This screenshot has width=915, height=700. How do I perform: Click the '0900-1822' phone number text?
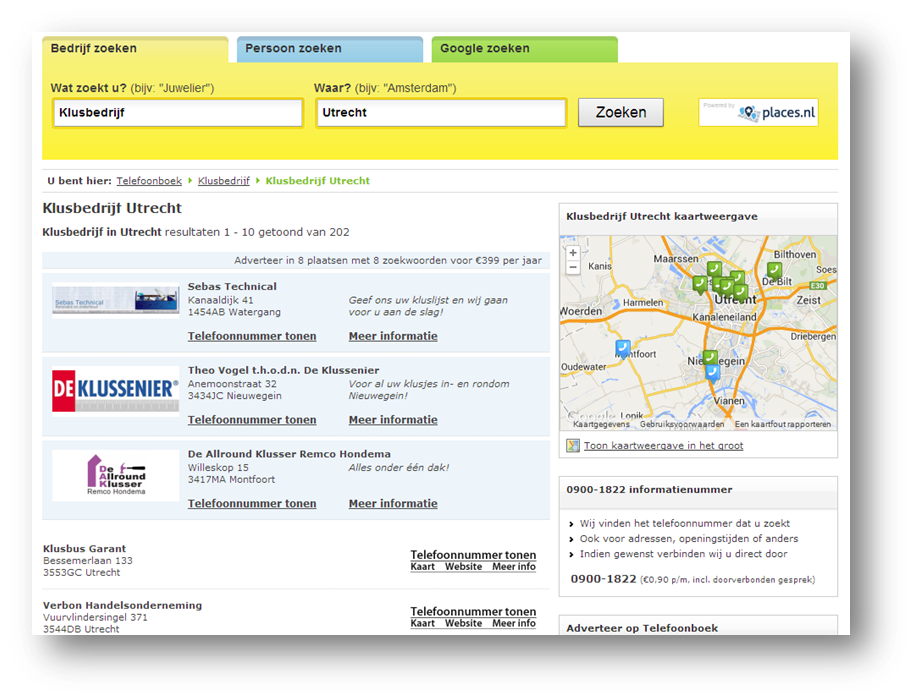(x=603, y=579)
